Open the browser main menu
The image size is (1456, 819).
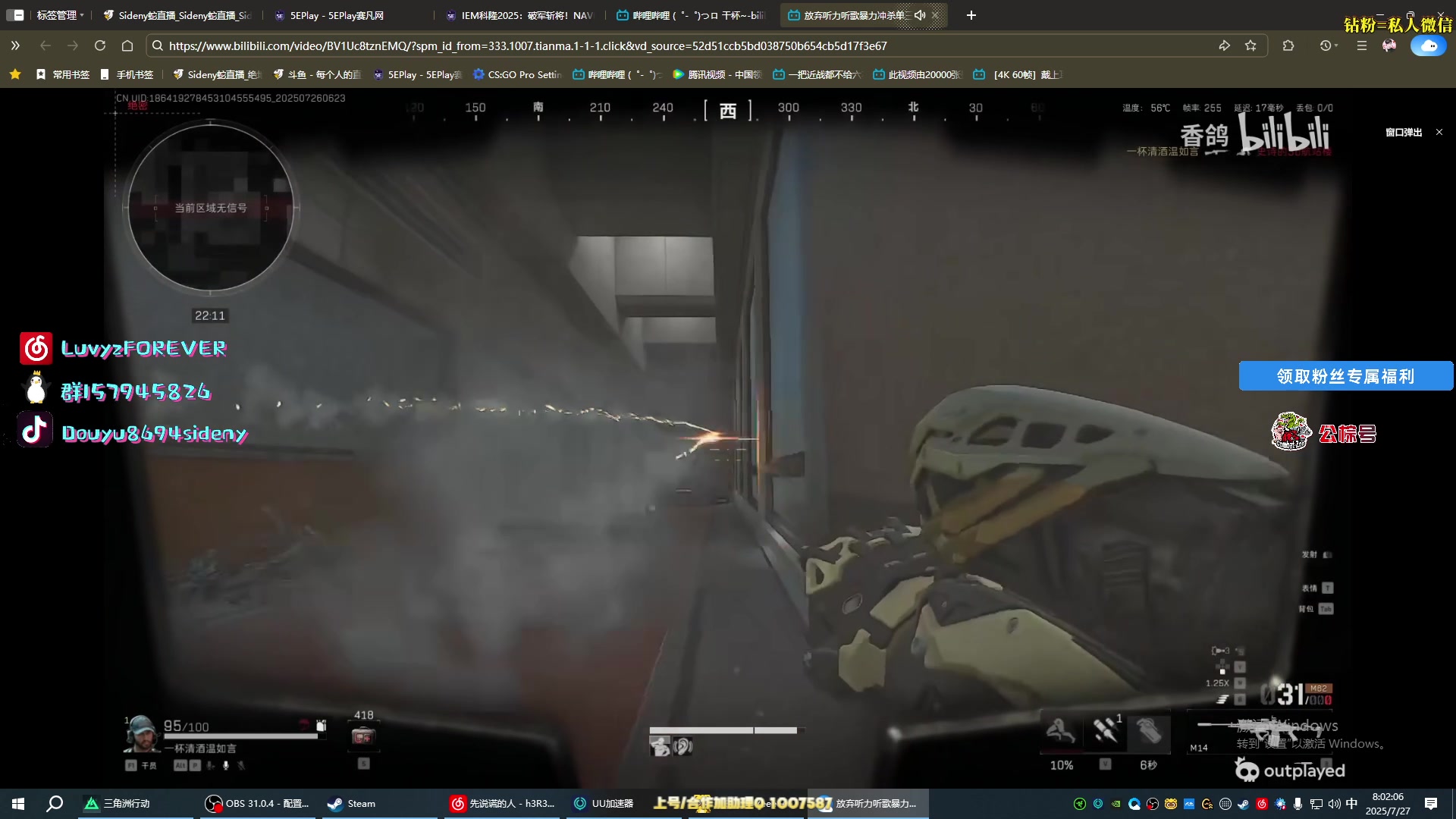(1362, 45)
